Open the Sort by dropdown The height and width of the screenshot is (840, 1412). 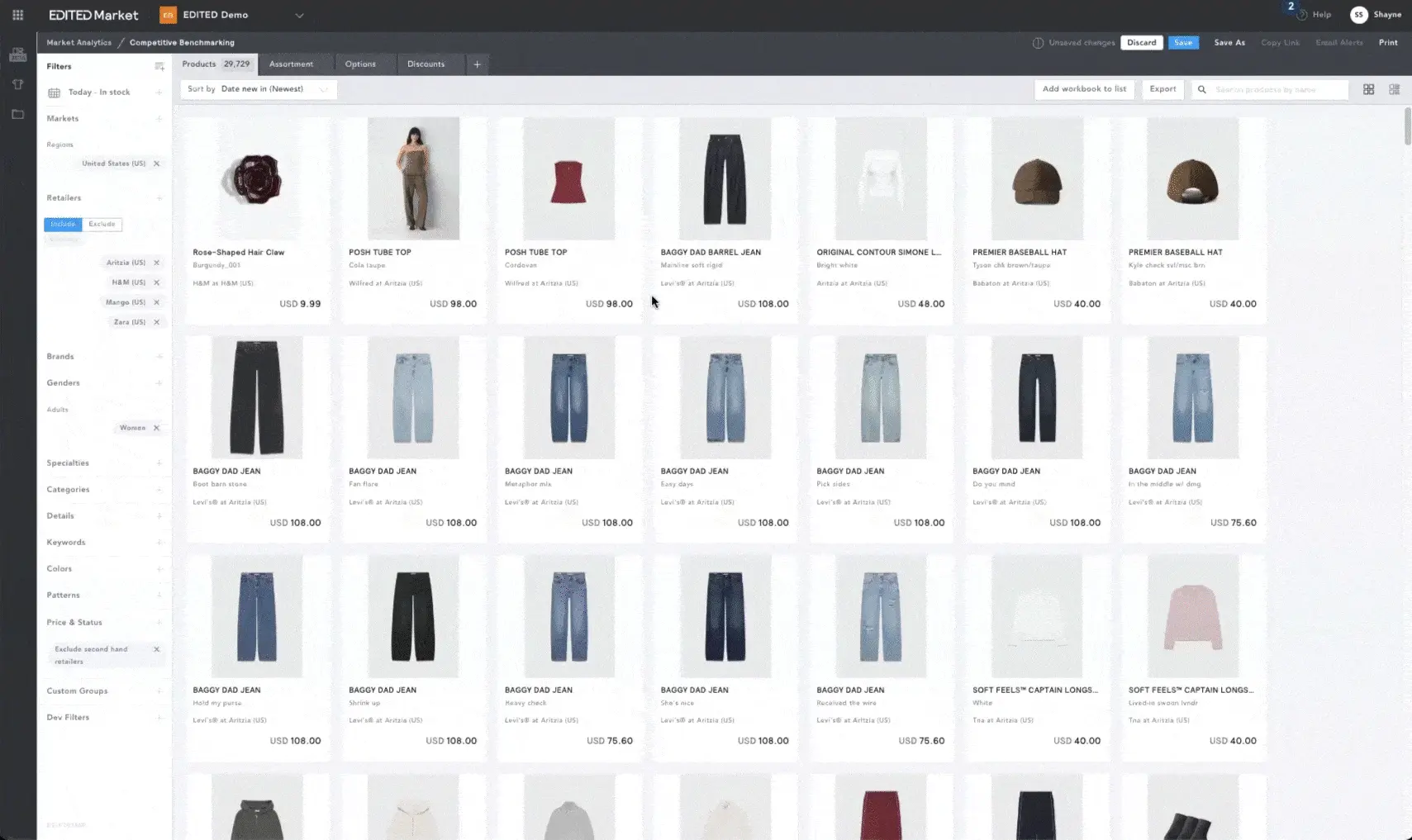click(259, 89)
